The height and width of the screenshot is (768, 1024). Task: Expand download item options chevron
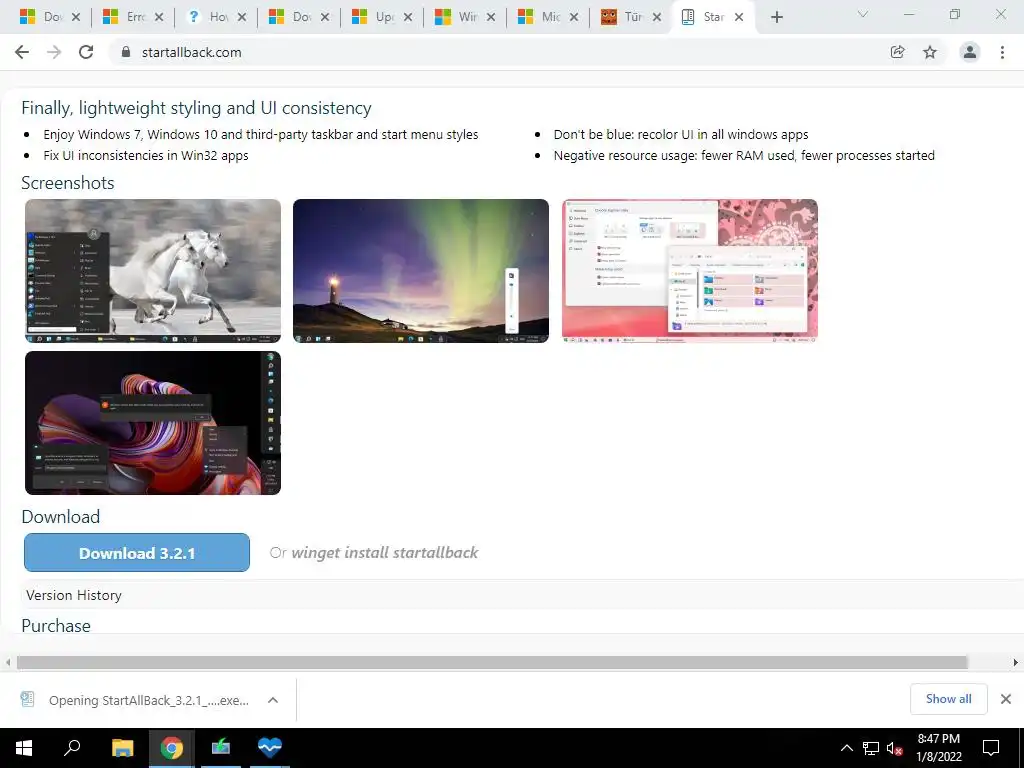click(x=273, y=700)
